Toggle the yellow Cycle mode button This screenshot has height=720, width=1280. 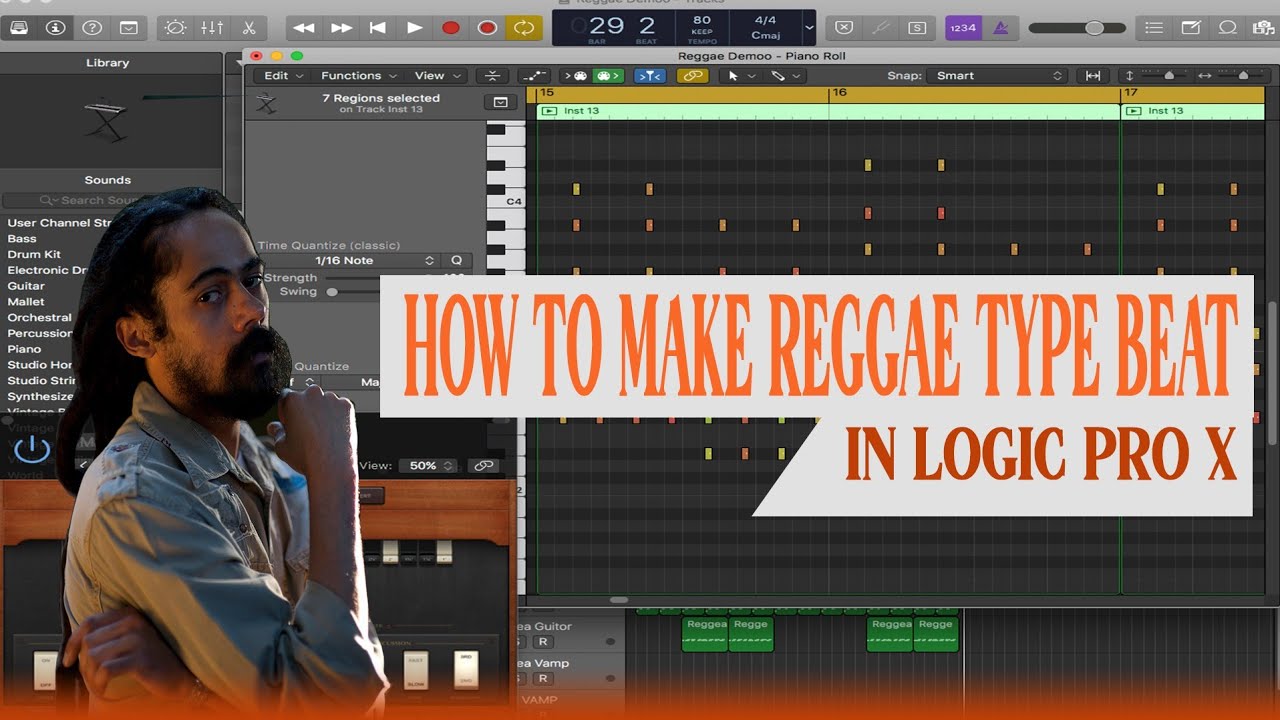[x=523, y=28]
